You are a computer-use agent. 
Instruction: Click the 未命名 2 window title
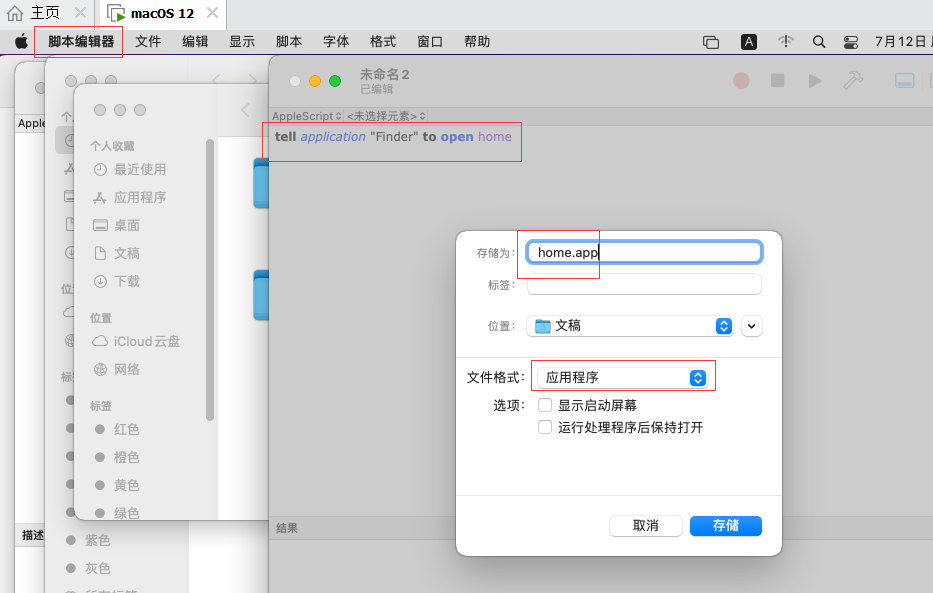[384, 74]
